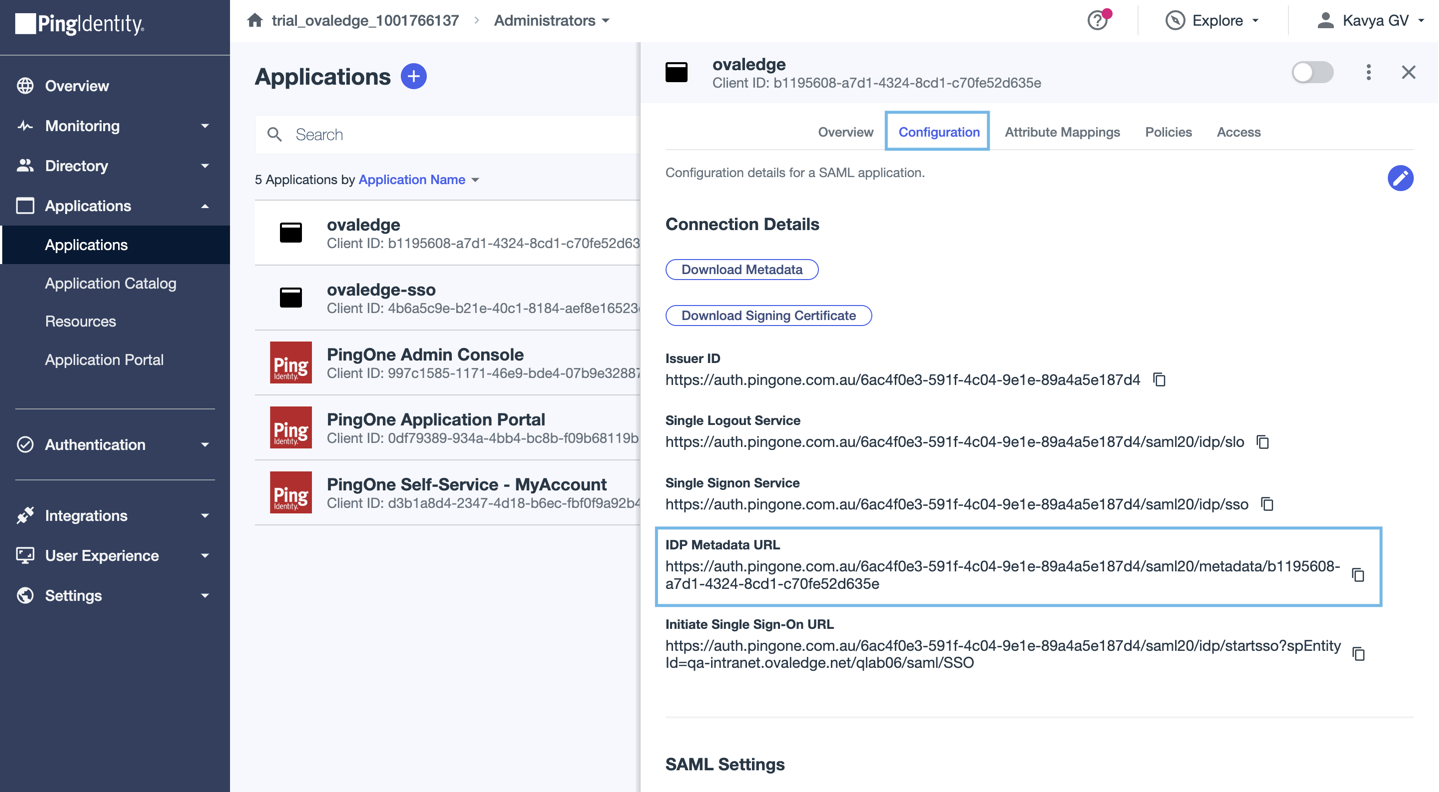Click the applications Search field
Screen dimensions: 1439x792
[447, 134]
